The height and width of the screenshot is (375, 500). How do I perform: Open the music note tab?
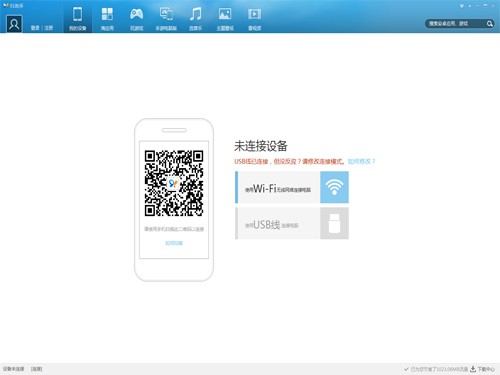point(195,19)
